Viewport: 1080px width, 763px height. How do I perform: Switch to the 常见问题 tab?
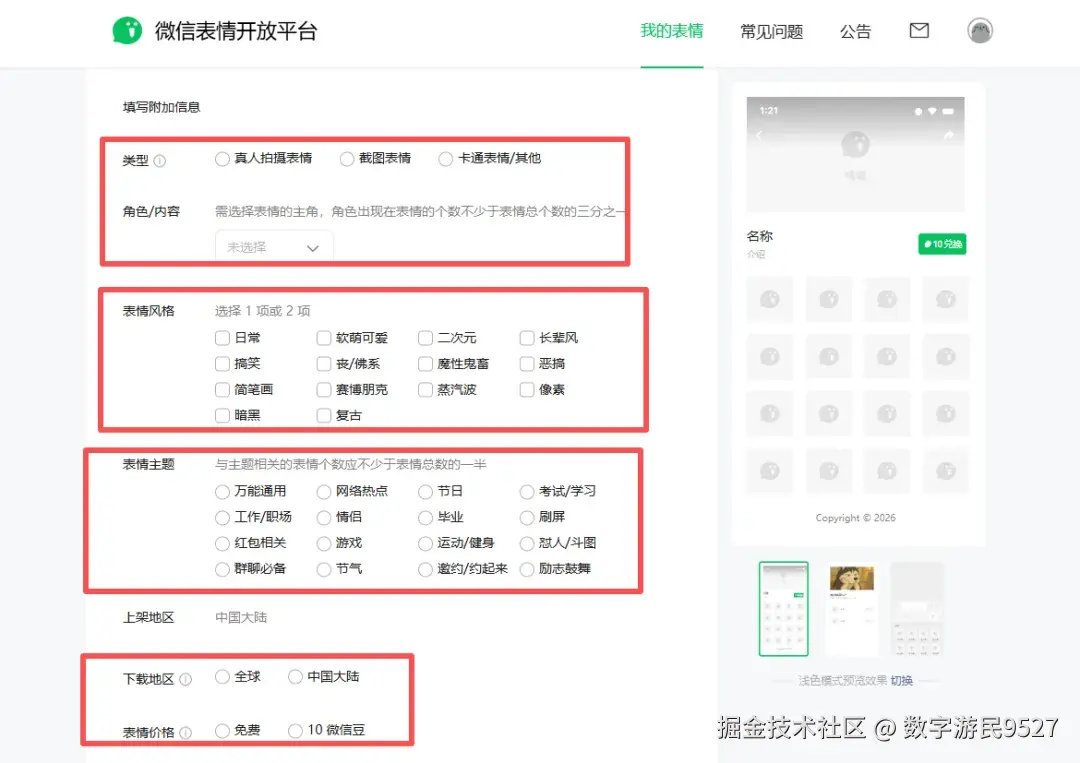[771, 31]
